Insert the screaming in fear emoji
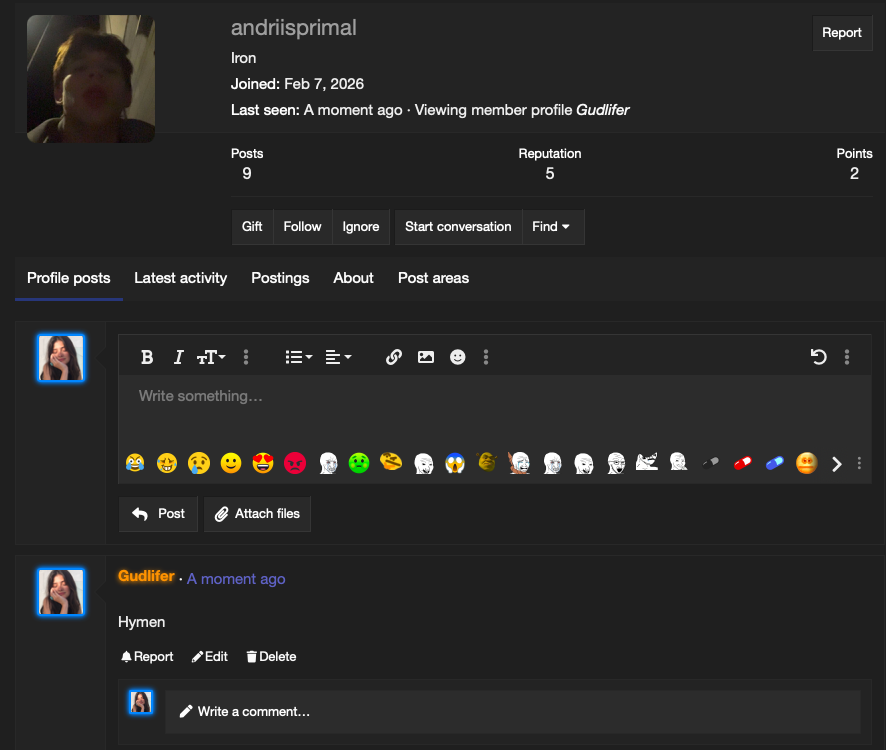 point(455,463)
